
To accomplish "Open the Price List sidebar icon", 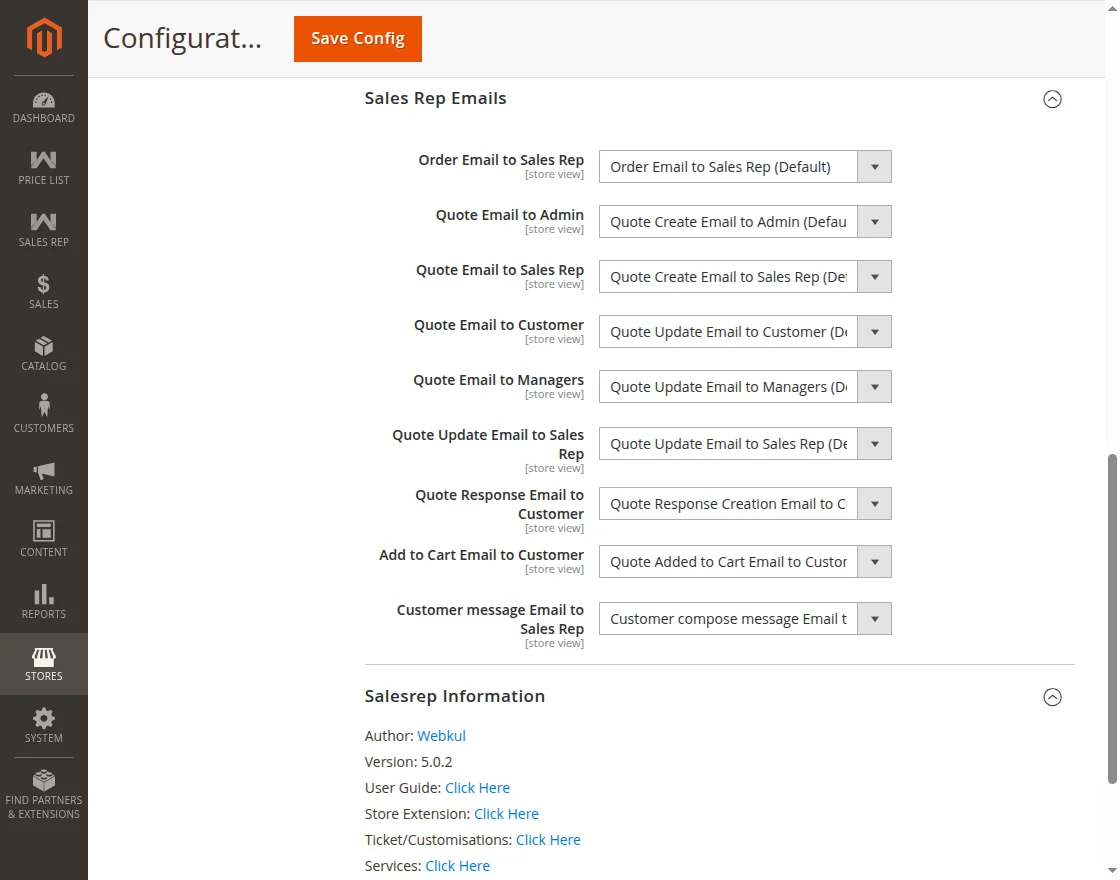I will coord(44,160).
